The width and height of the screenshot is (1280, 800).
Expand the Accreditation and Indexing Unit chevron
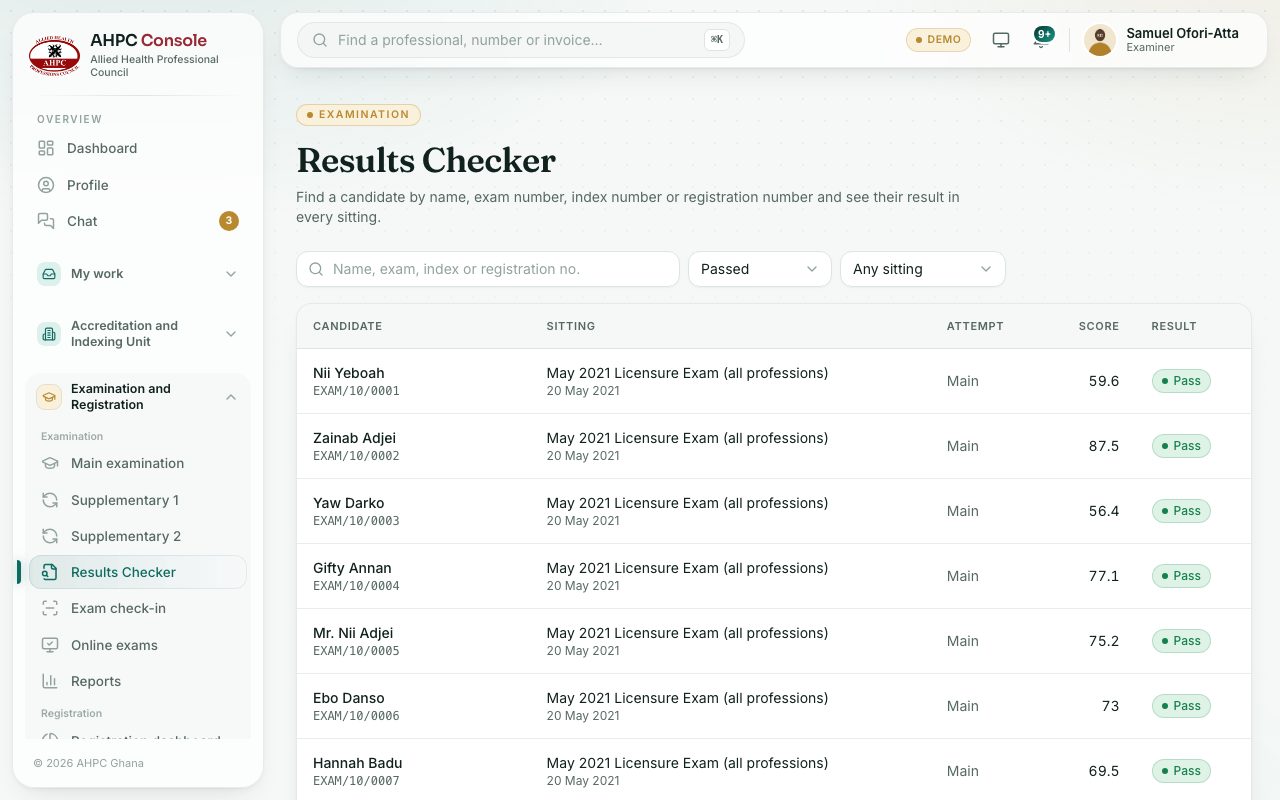coord(231,334)
